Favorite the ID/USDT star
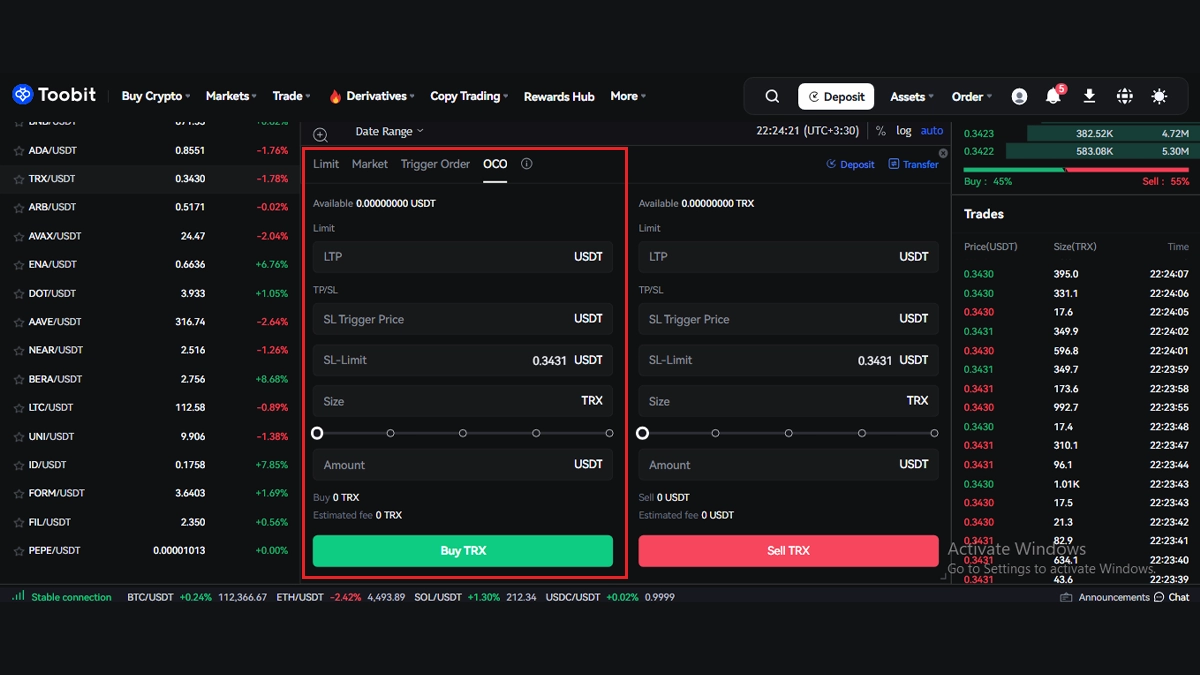Image resolution: width=1200 pixels, height=675 pixels. tap(19, 465)
